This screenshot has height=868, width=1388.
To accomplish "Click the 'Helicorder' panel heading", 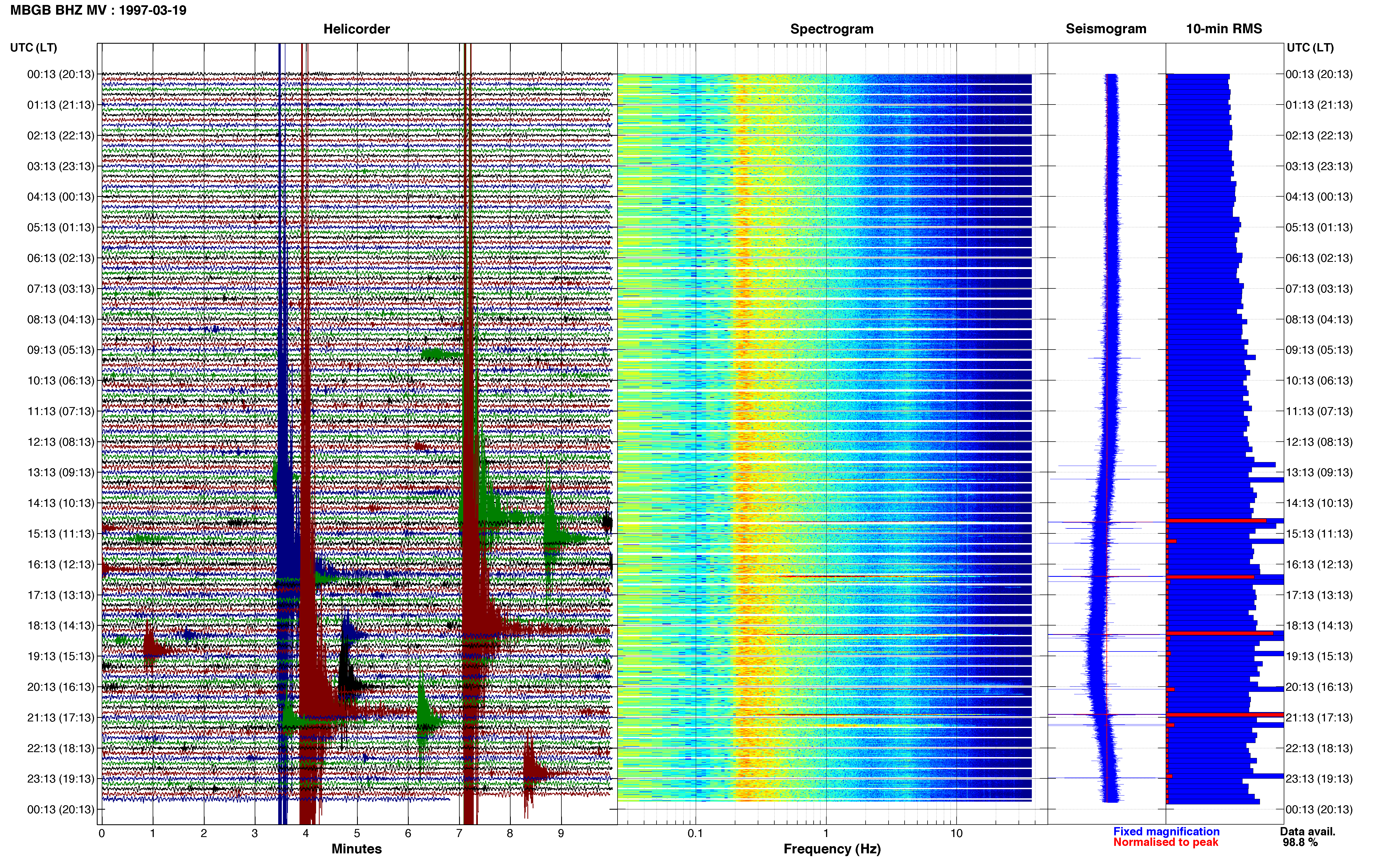I will [x=356, y=29].
